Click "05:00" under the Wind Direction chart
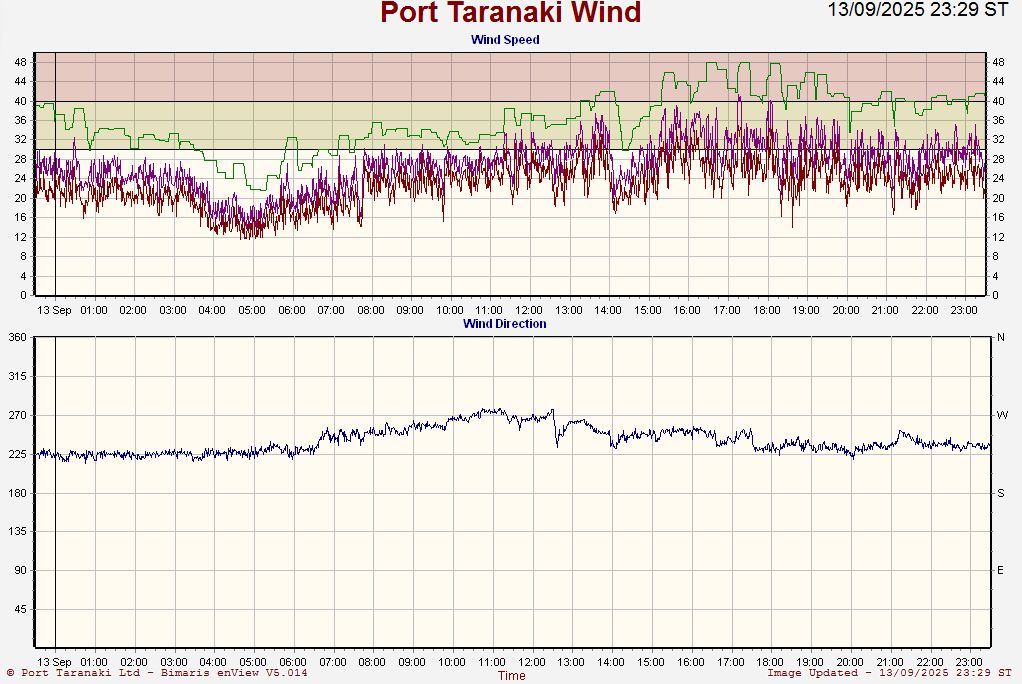Image resolution: width=1022 pixels, height=684 pixels. (x=253, y=662)
